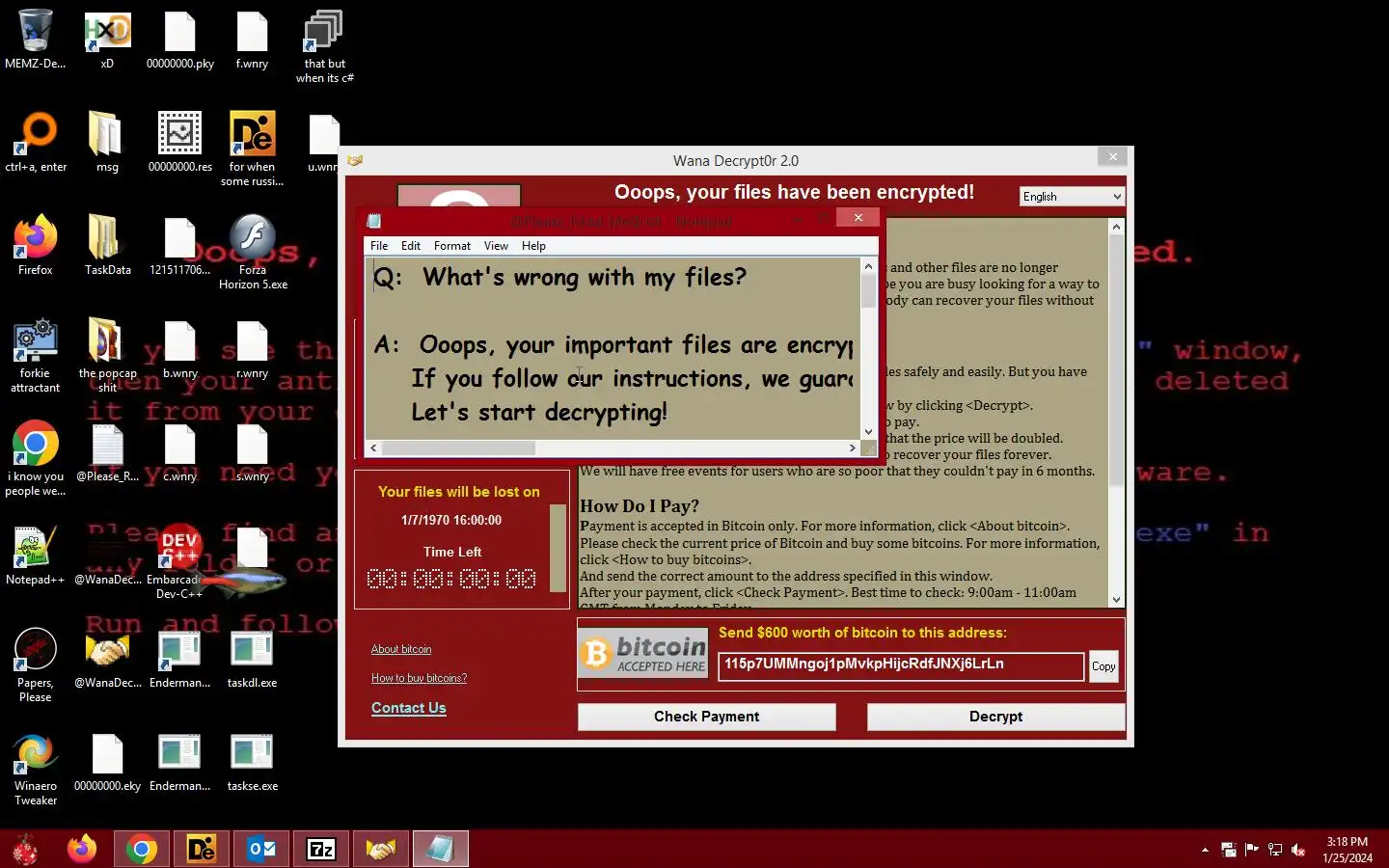Select the c.wnry file icon
This screenshot has height=868, width=1389.
(180, 452)
